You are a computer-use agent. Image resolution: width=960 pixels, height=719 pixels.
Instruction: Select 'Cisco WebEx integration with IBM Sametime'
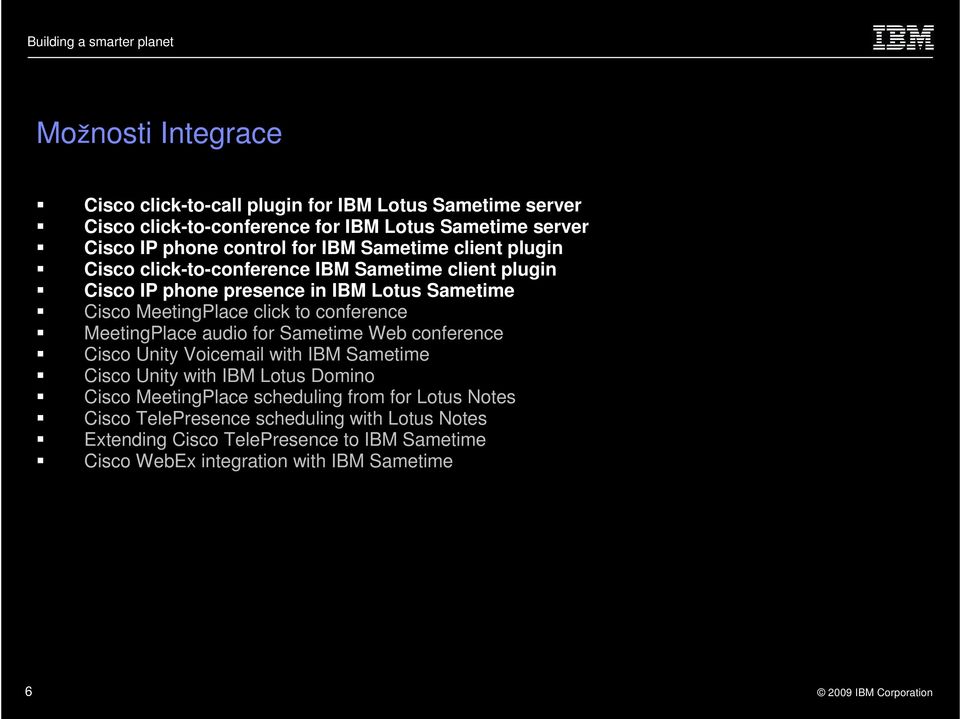click(x=268, y=461)
